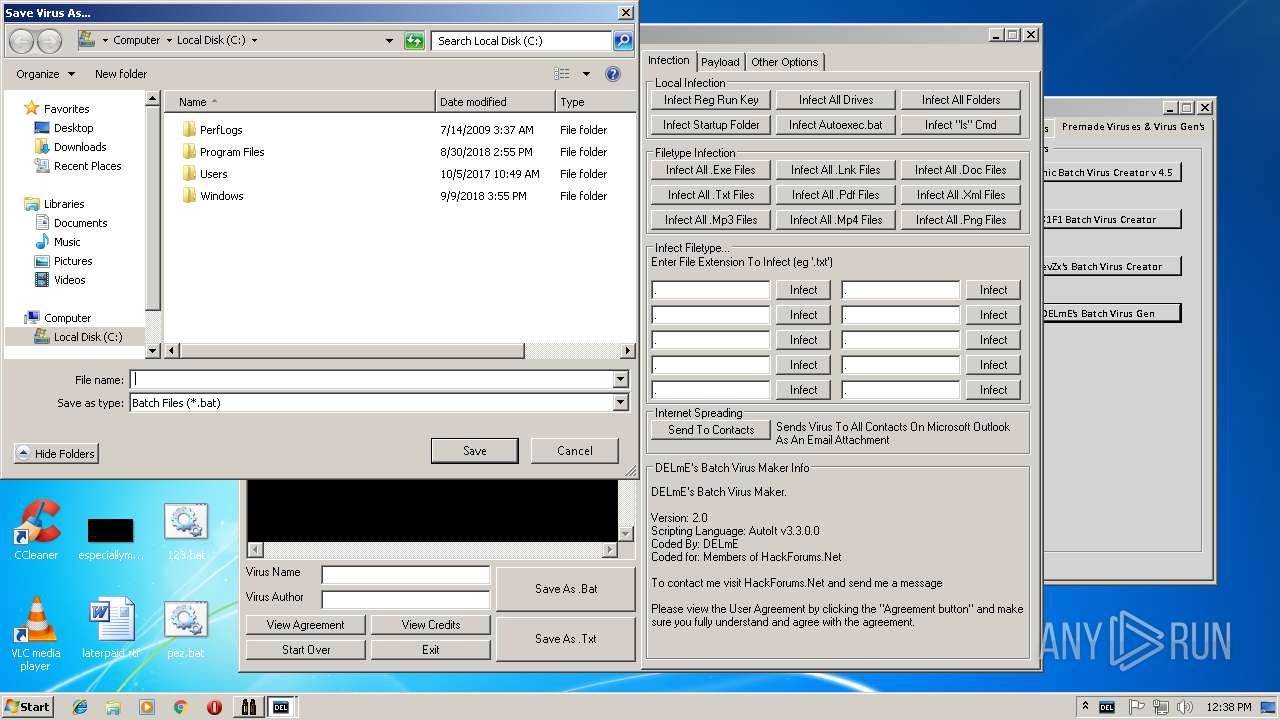Click the View Agreement button
1280x720 pixels.
[305, 625]
